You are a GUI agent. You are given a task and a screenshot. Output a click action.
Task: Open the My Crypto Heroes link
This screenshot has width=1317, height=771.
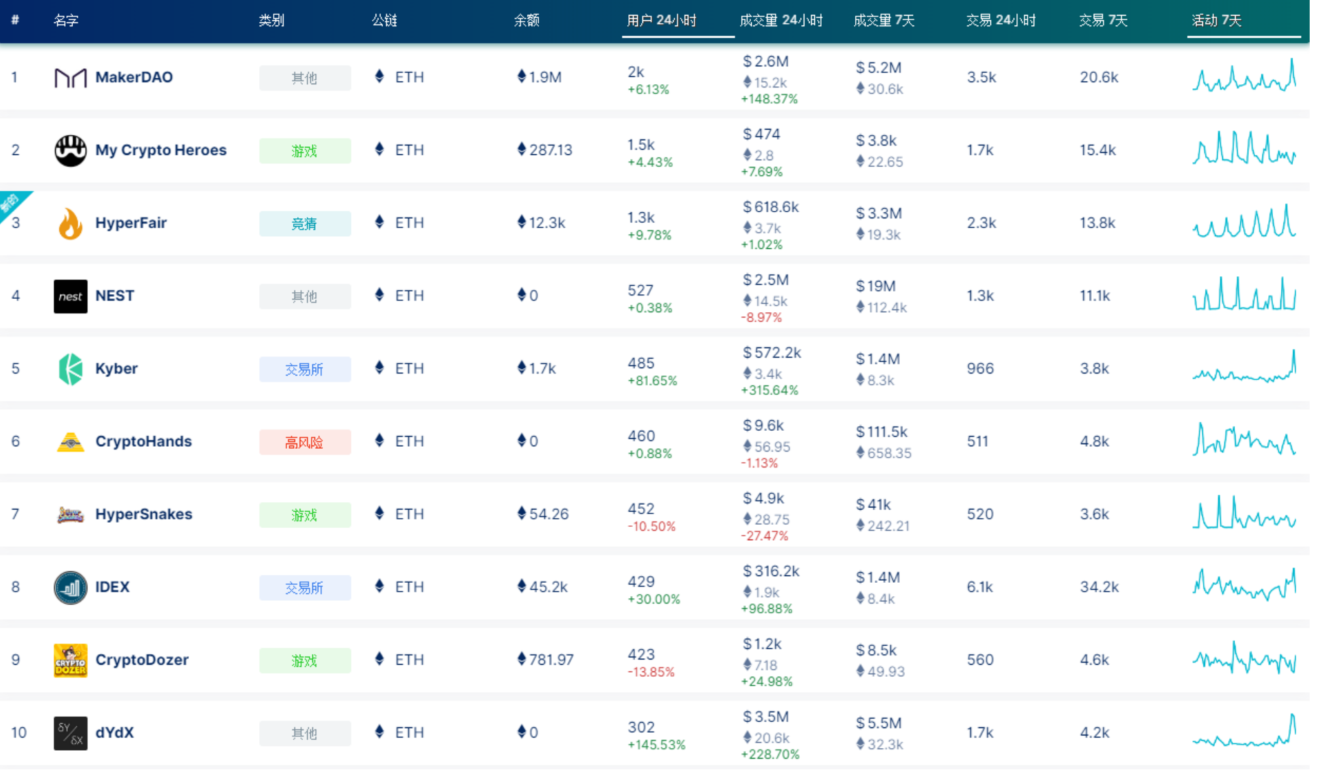tap(161, 150)
